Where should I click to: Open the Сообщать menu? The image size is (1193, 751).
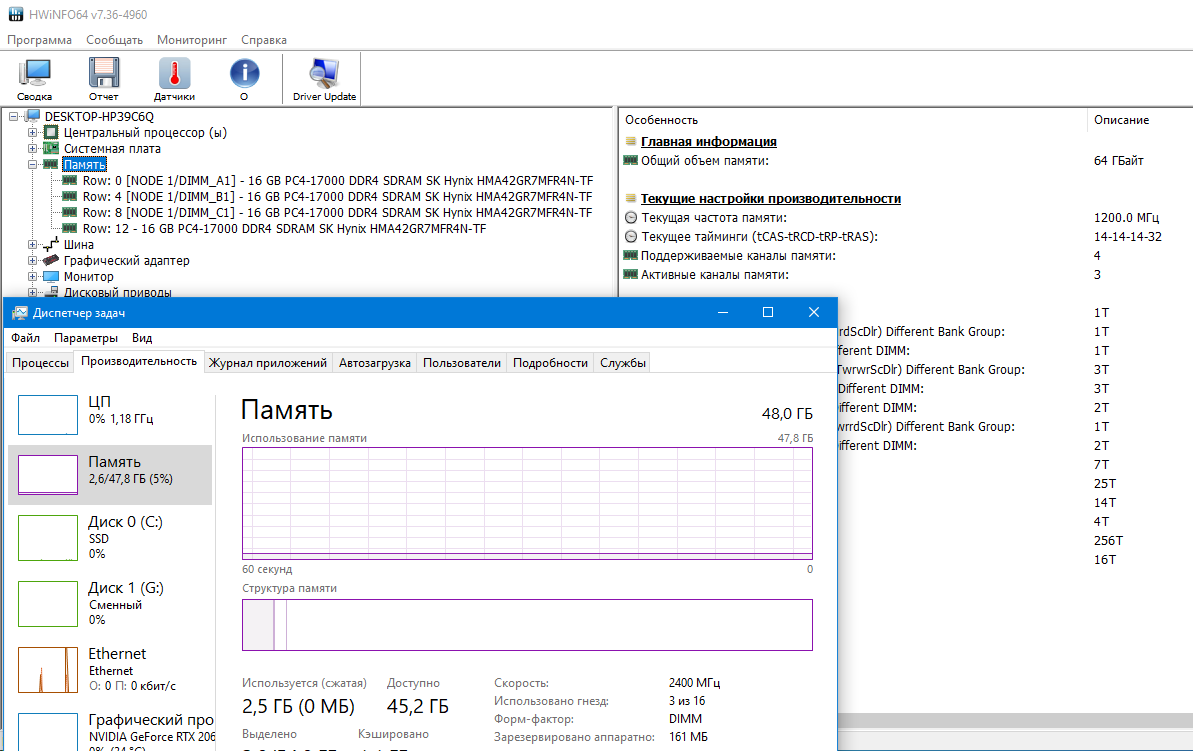[114, 40]
